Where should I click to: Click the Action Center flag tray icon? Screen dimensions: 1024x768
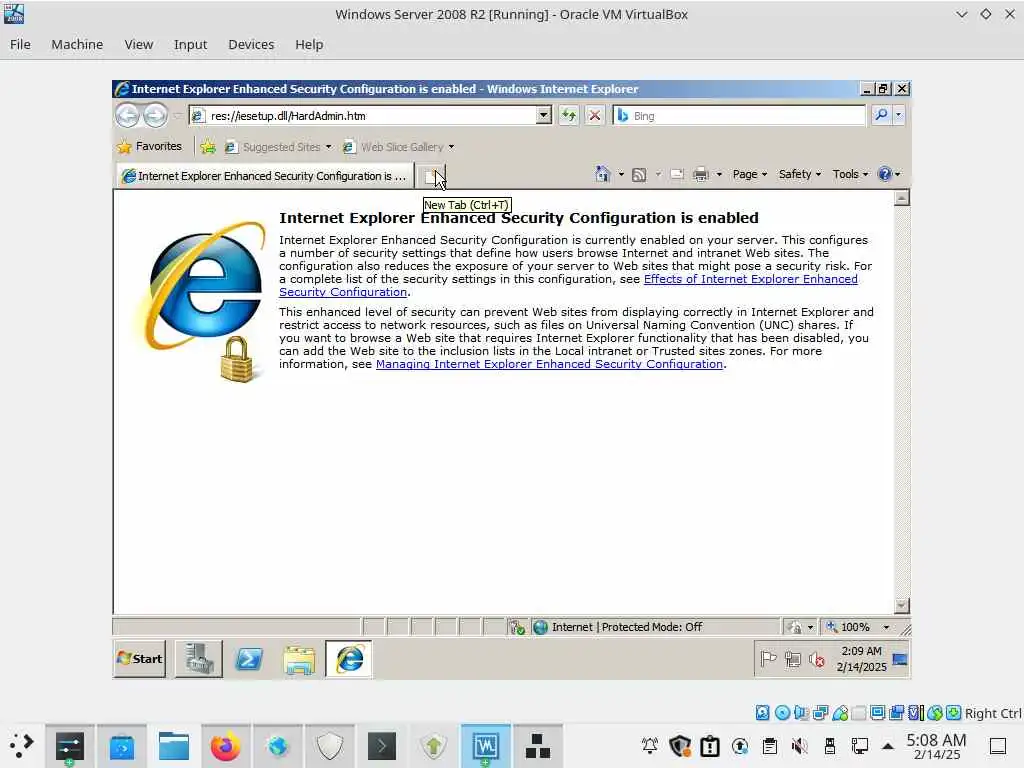768,660
